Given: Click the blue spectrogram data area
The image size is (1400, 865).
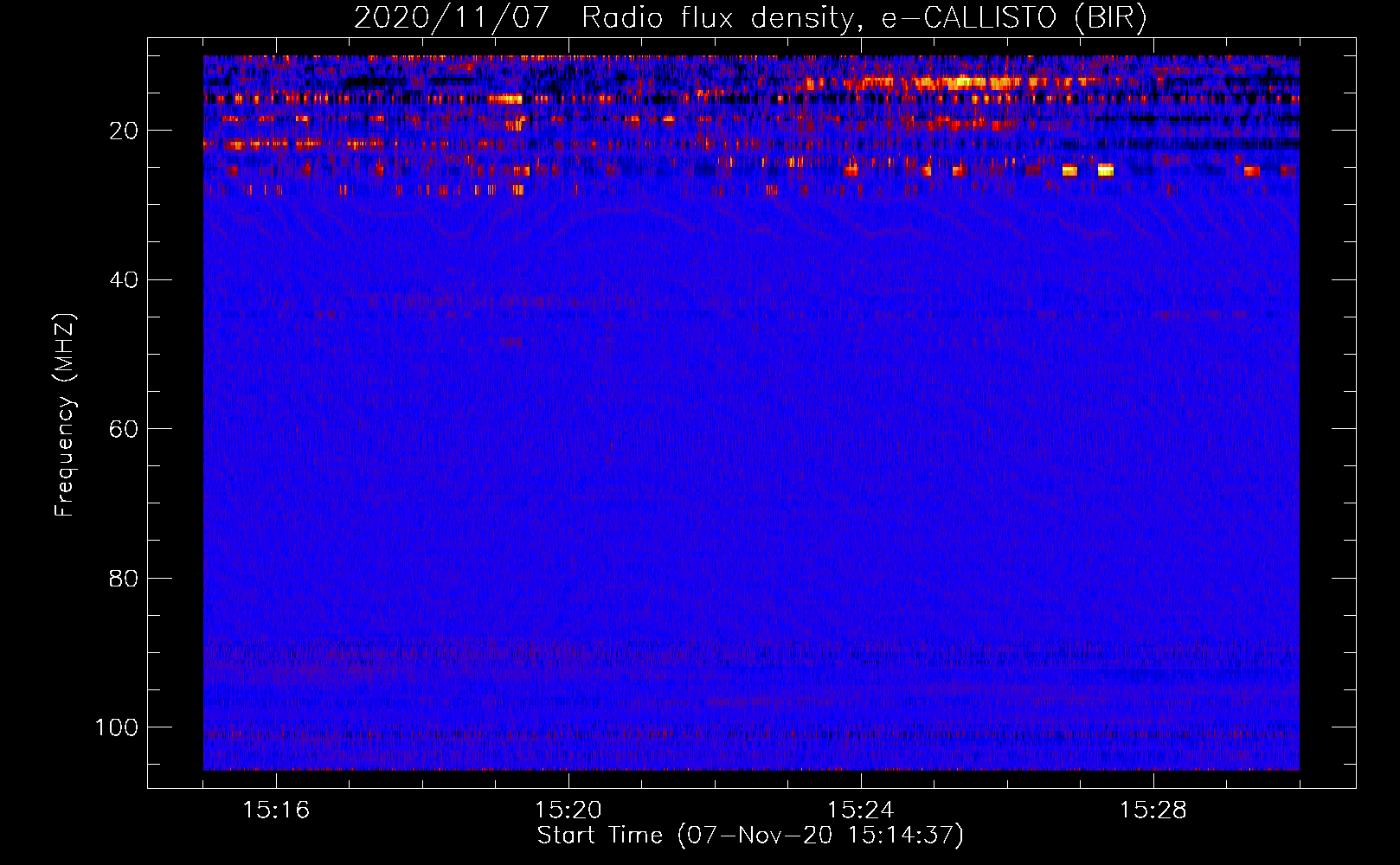Looking at the screenshot, I should pos(751,413).
